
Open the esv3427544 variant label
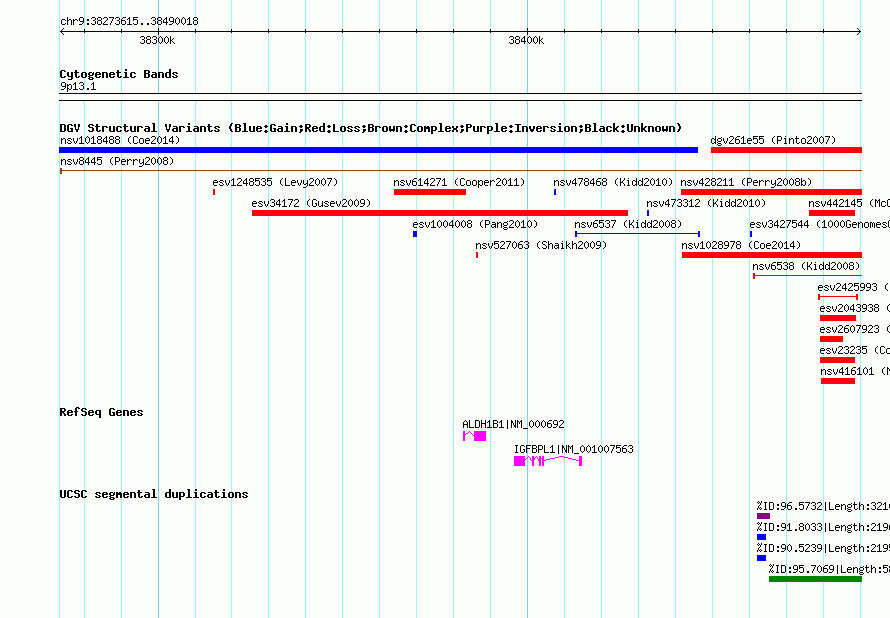click(820, 224)
